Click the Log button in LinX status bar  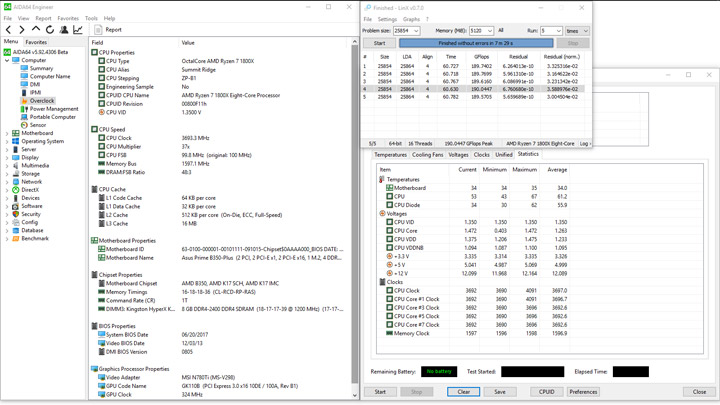coord(585,144)
